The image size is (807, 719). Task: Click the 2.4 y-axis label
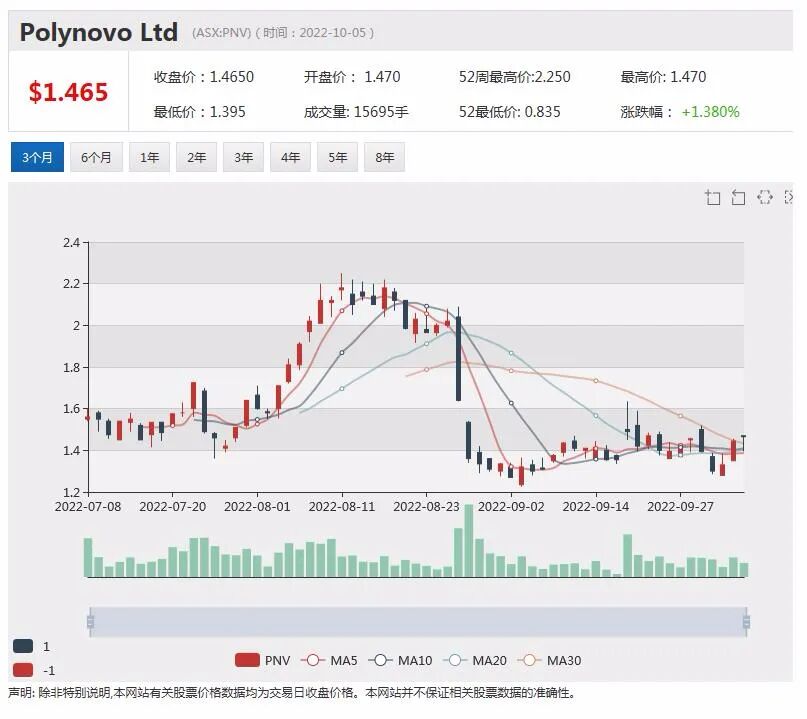[72, 242]
